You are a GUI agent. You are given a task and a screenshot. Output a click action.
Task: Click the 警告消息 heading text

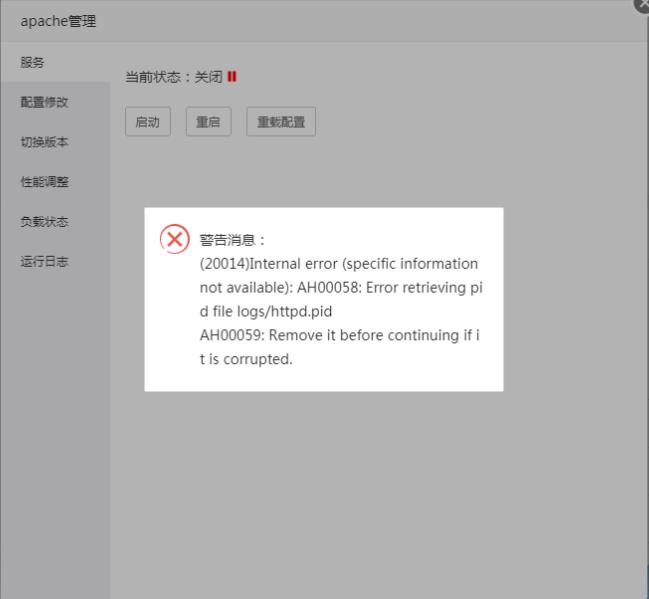[x=232, y=240]
